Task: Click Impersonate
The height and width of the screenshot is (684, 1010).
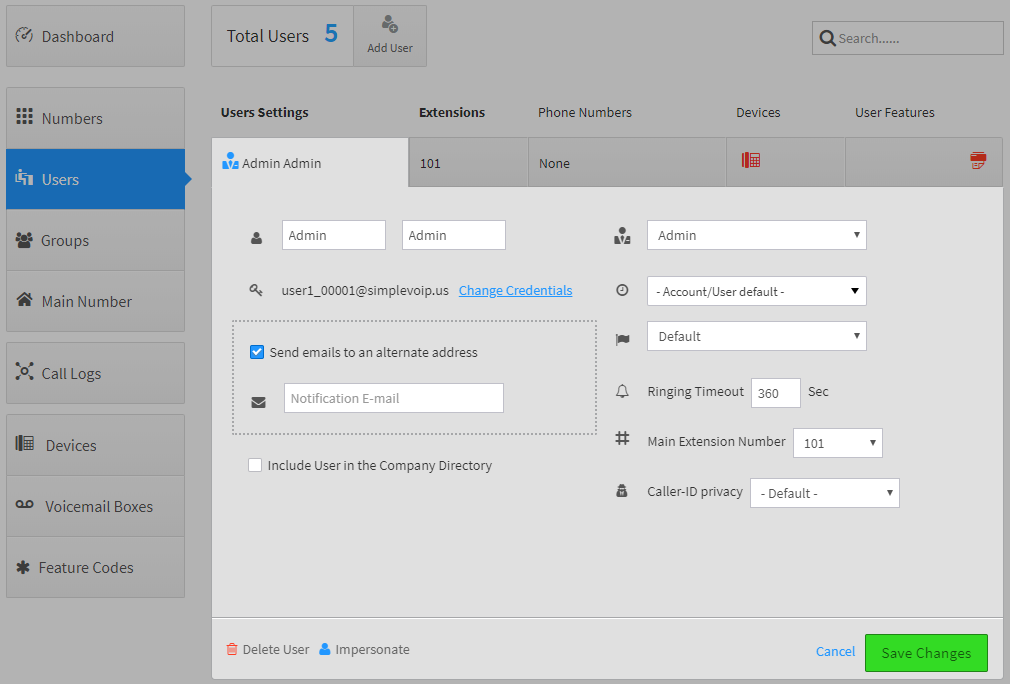Action: point(365,649)
